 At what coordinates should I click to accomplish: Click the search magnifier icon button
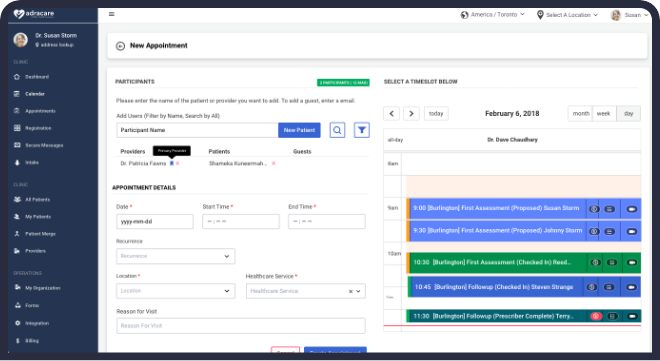pyautogui.click(x=337, y=130)
